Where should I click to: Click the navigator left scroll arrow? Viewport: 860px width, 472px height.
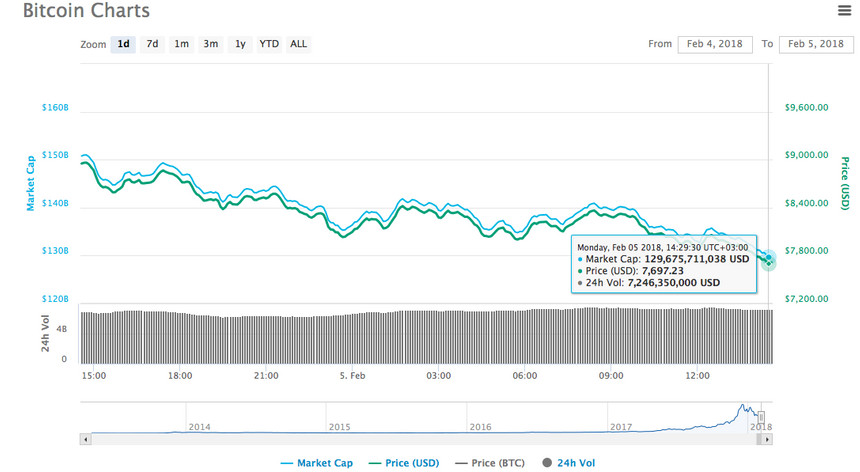pyautogui.click(x=86, y=439)
